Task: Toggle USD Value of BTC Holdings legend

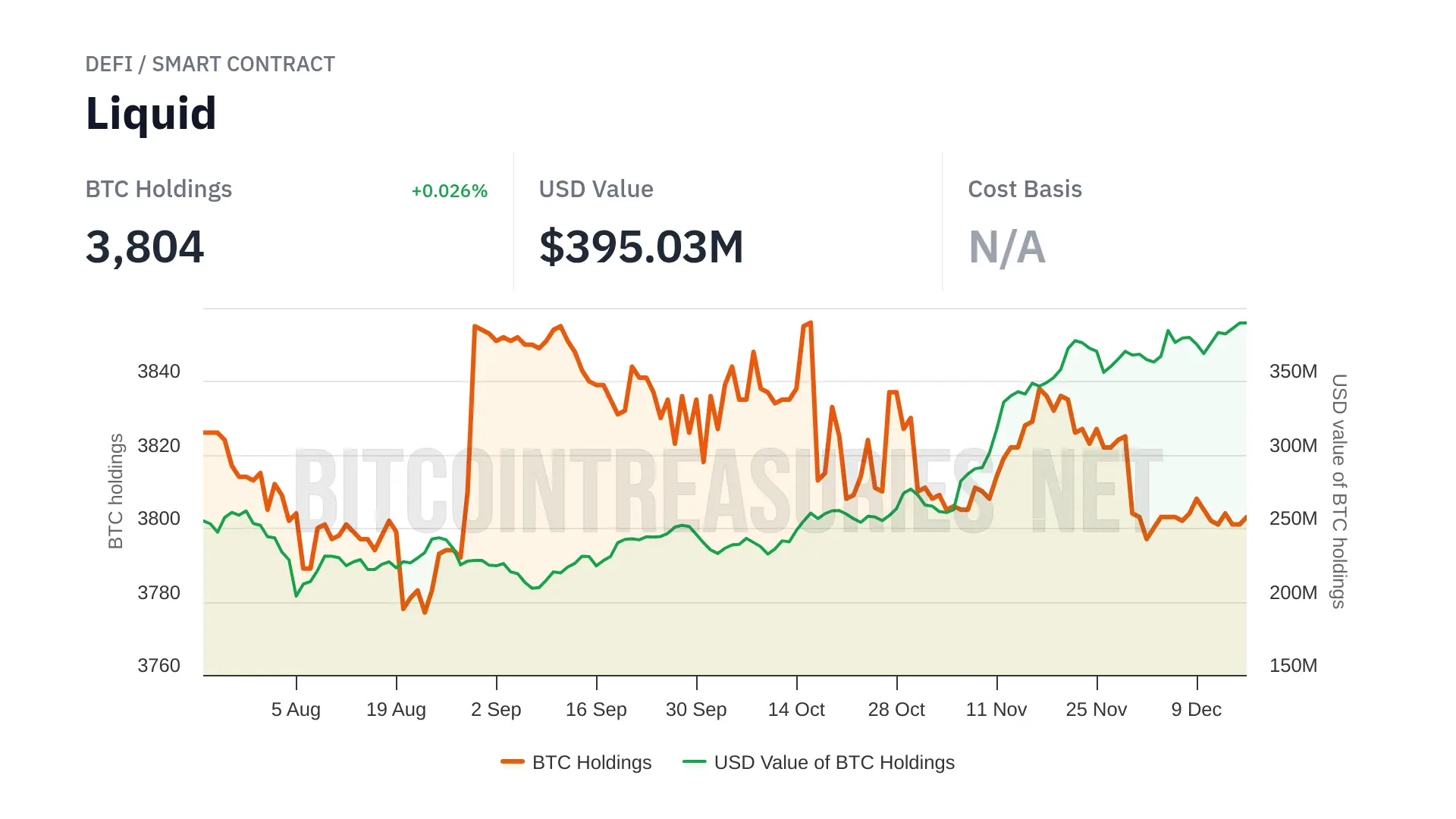Action: pyautogui.click(x=833, y=762)
